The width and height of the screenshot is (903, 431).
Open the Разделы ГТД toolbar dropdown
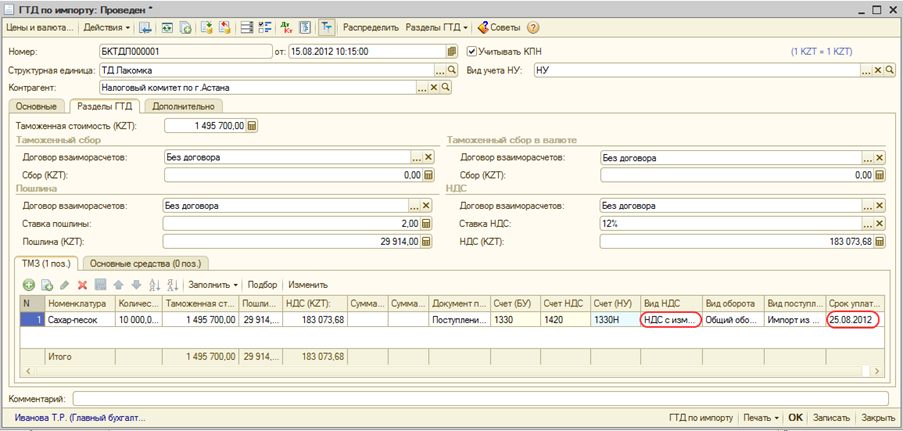pyautogui.click(x=438, y=27)
